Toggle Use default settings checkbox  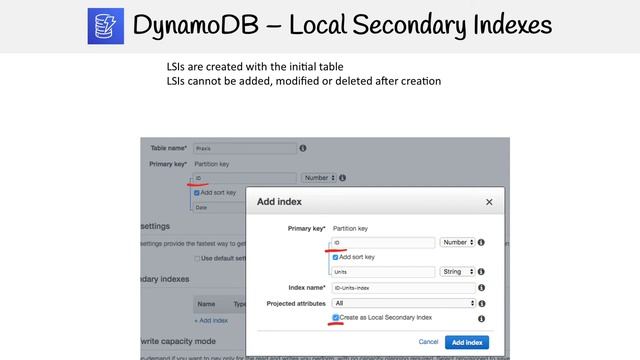click(197, 259)
